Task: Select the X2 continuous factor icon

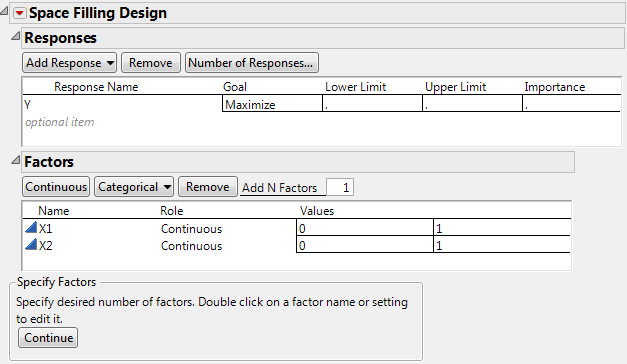Action: 31,244
